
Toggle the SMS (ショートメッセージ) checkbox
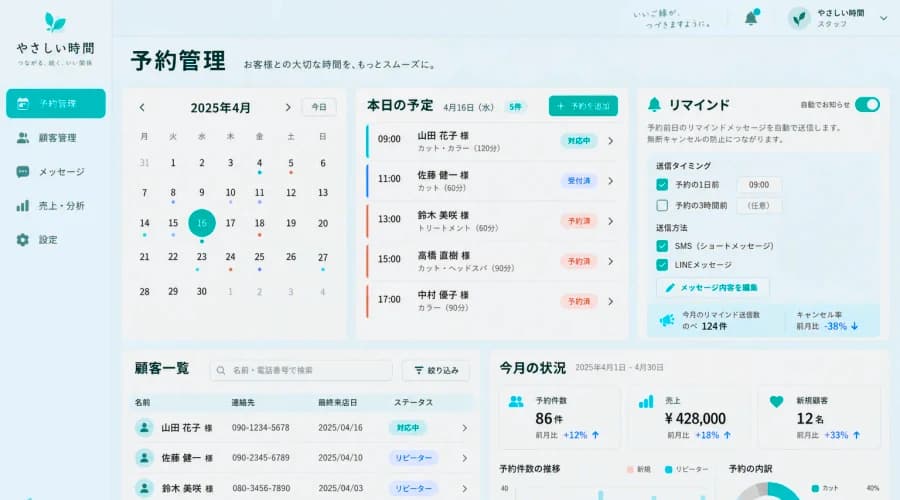point(662,246)
